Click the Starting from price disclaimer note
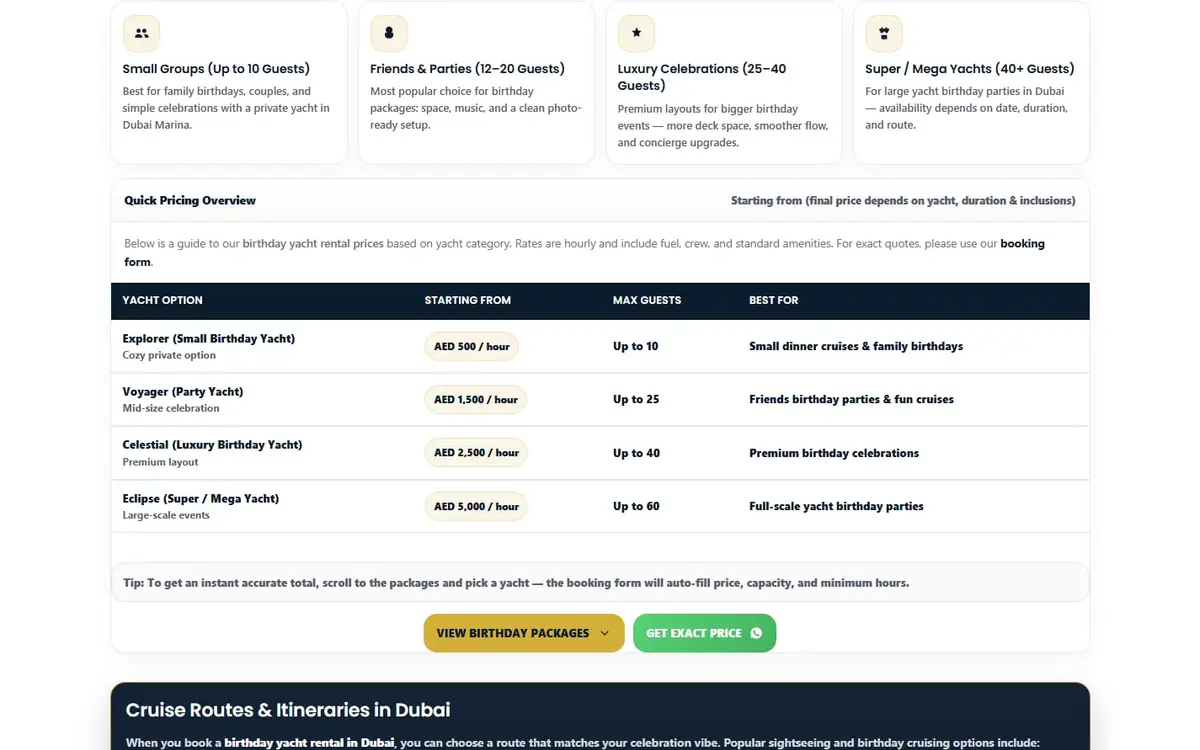 903,200
